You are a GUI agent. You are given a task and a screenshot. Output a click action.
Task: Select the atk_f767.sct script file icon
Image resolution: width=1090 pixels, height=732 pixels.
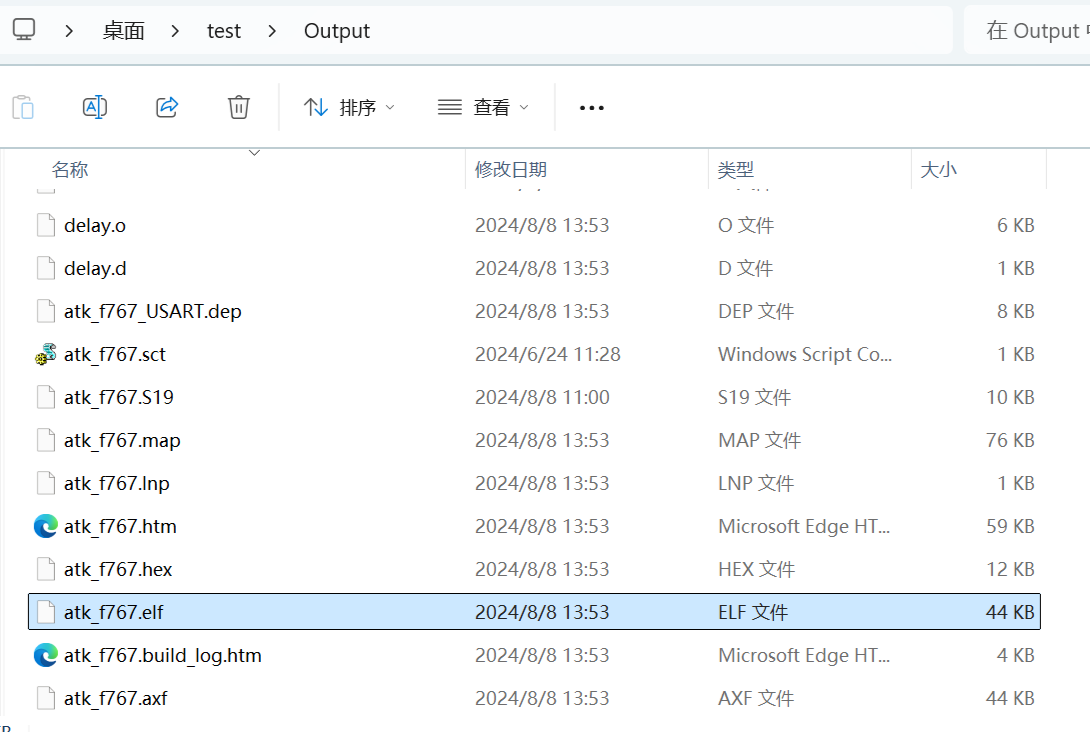[x=45, y=354]
